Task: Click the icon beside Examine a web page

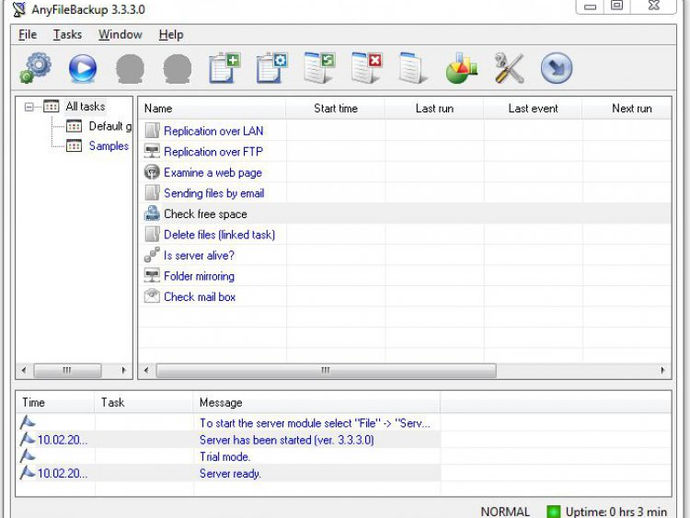Action: pyautogui.click(x=152, y=172)
